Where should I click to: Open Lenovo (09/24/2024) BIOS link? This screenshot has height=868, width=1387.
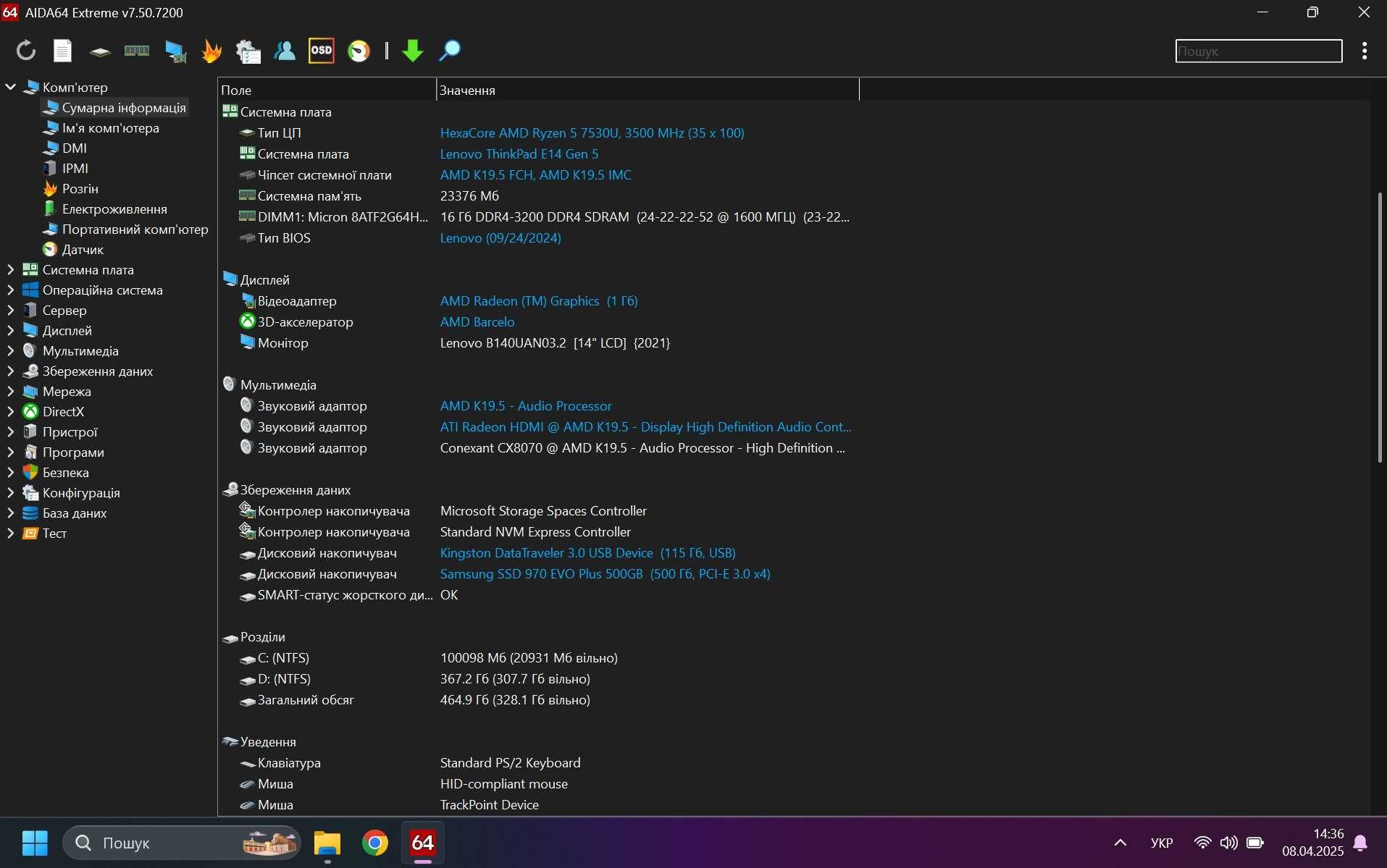pyautogui.click(x=500, y=237)
